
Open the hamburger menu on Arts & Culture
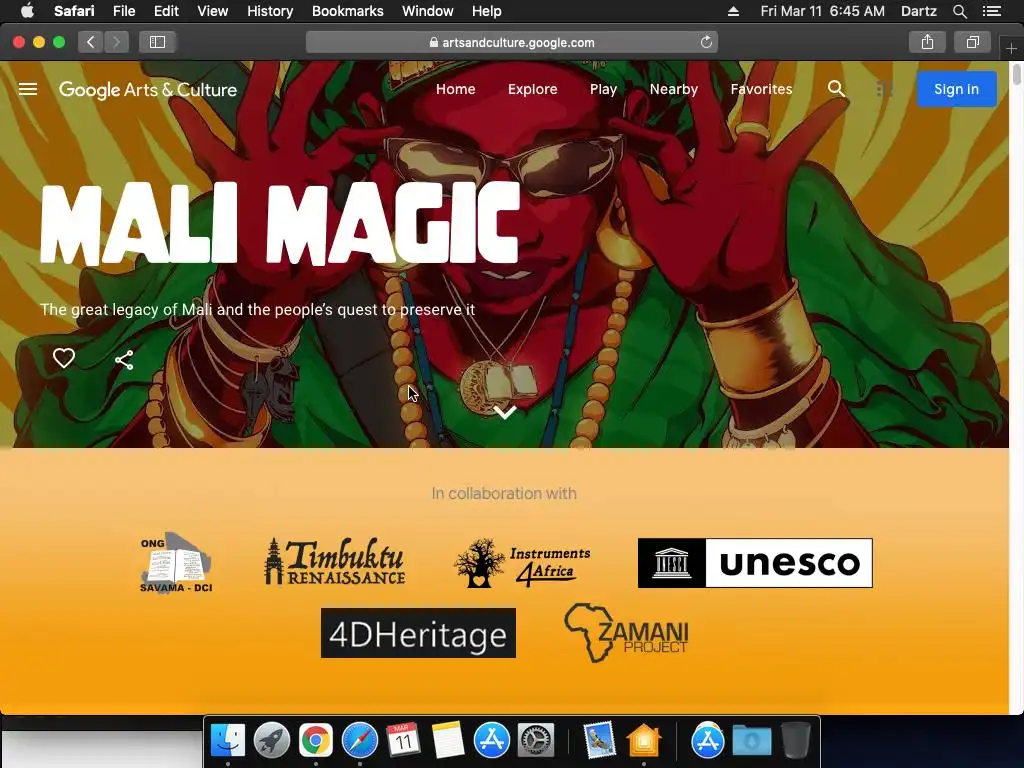pos(27,89)
